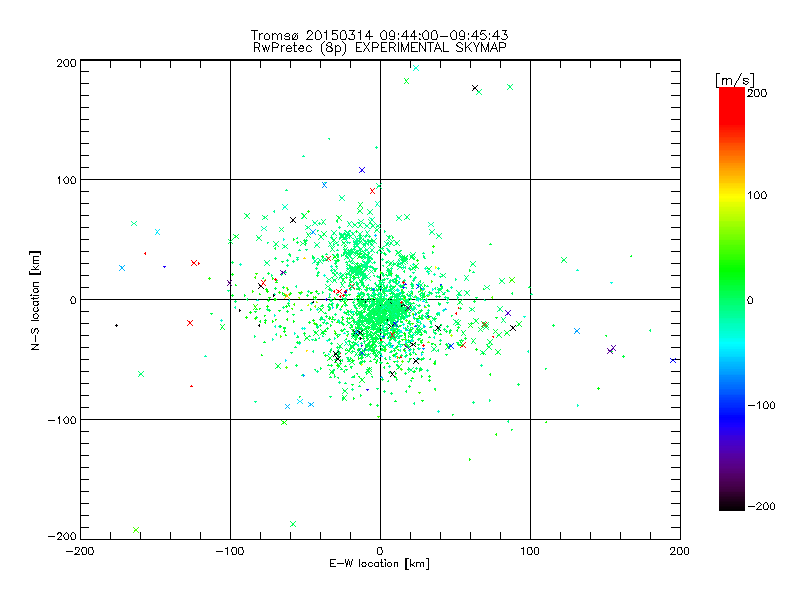Pick the black bottom end of colorbar
The image size is (800, 600).
(732, 503)
